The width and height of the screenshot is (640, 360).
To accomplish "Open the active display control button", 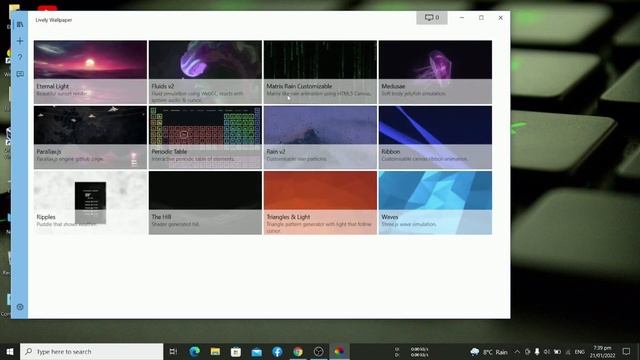I will tap(432, 18).
